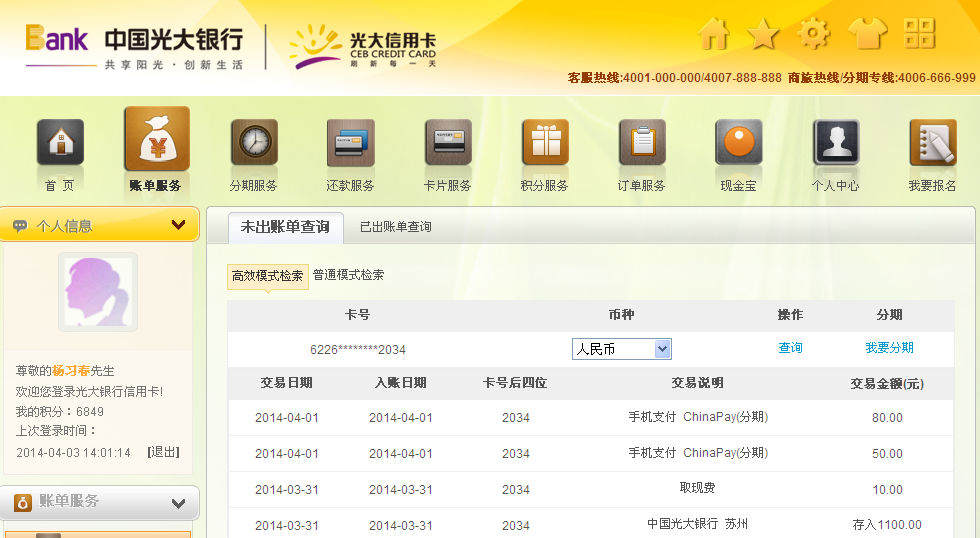Collapse the 个人信息 panel
The width and height of the screenshot is (980, 538).
(179, 225)
